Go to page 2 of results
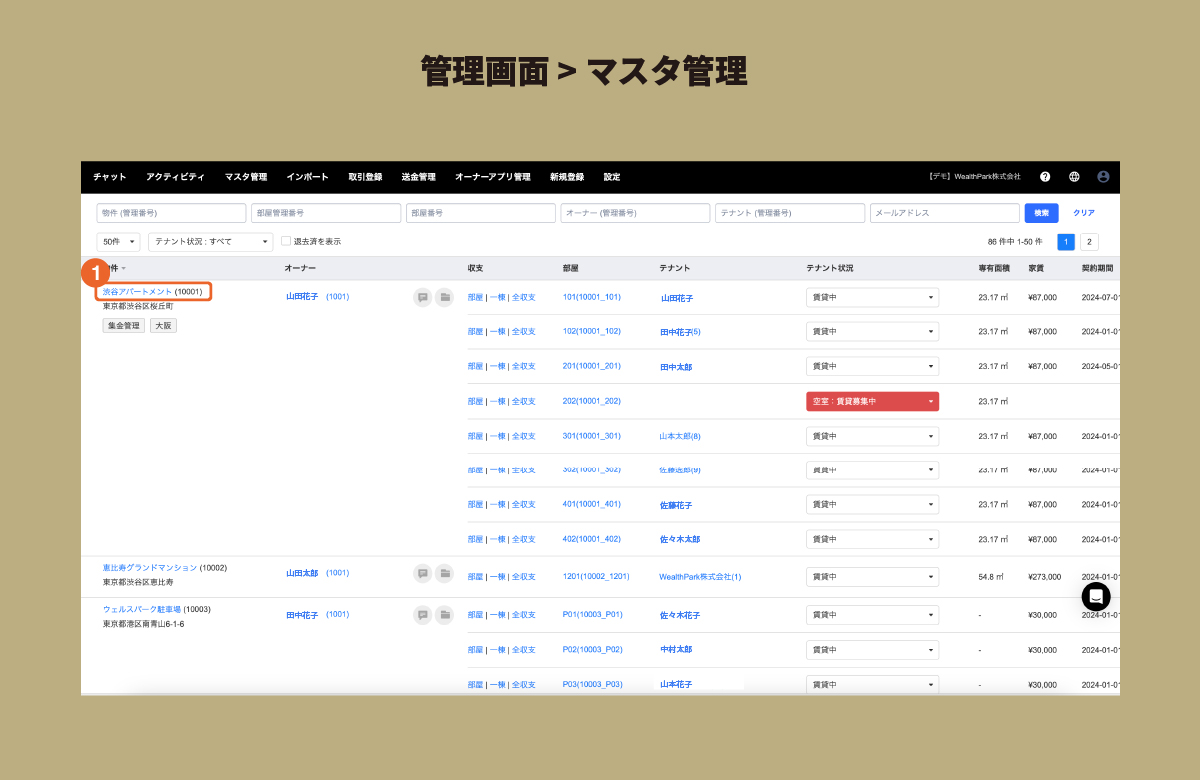The height and width of the screenshot is (780, 1200). tap(1089, 242)
